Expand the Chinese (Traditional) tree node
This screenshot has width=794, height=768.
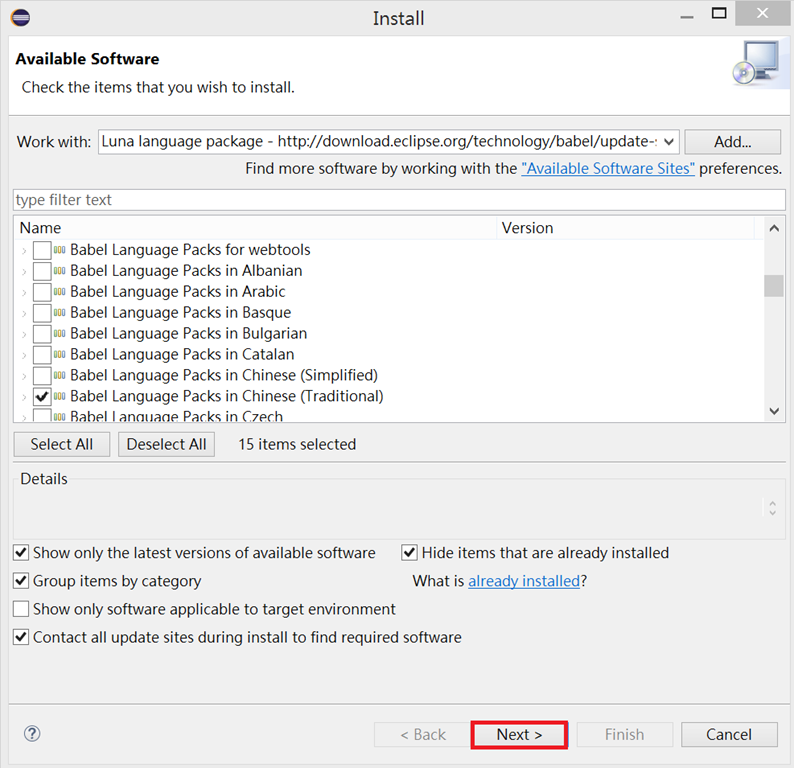click(24, 397)
